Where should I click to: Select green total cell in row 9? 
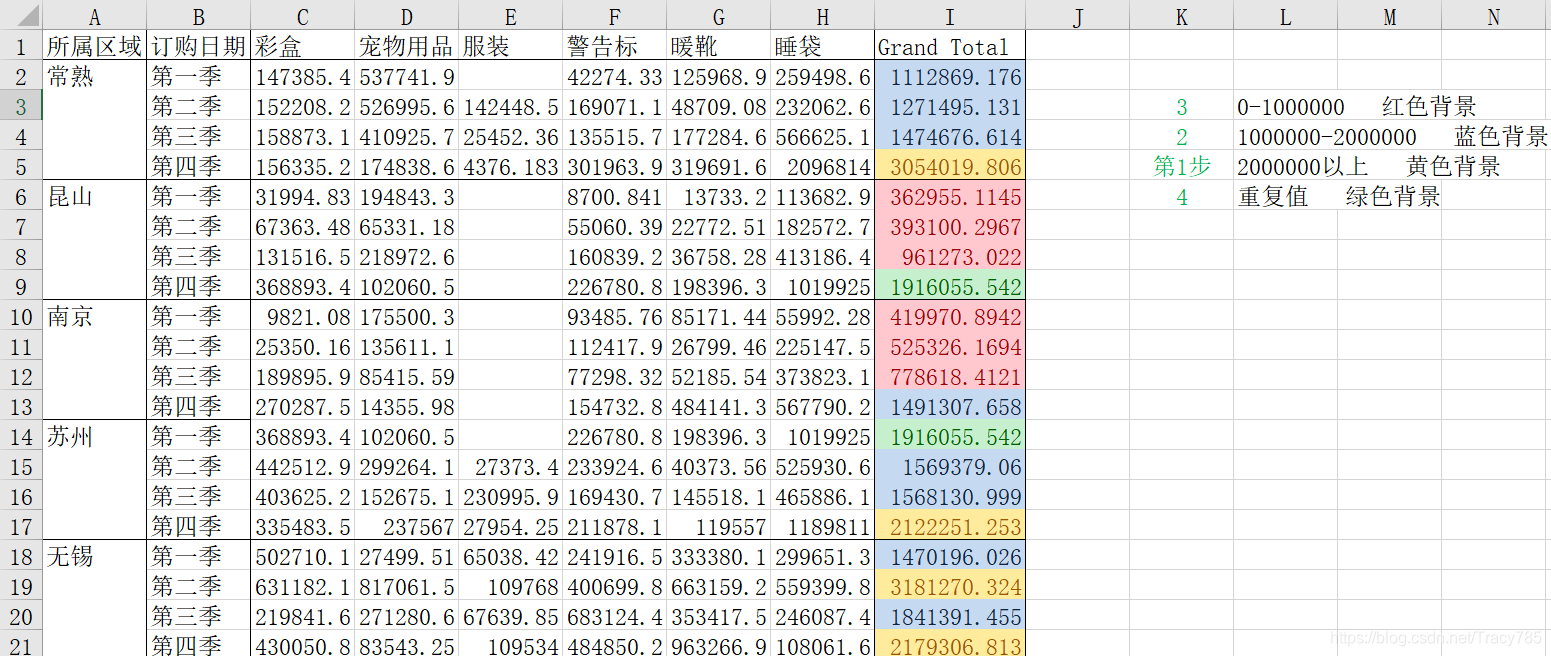point(950,287)
